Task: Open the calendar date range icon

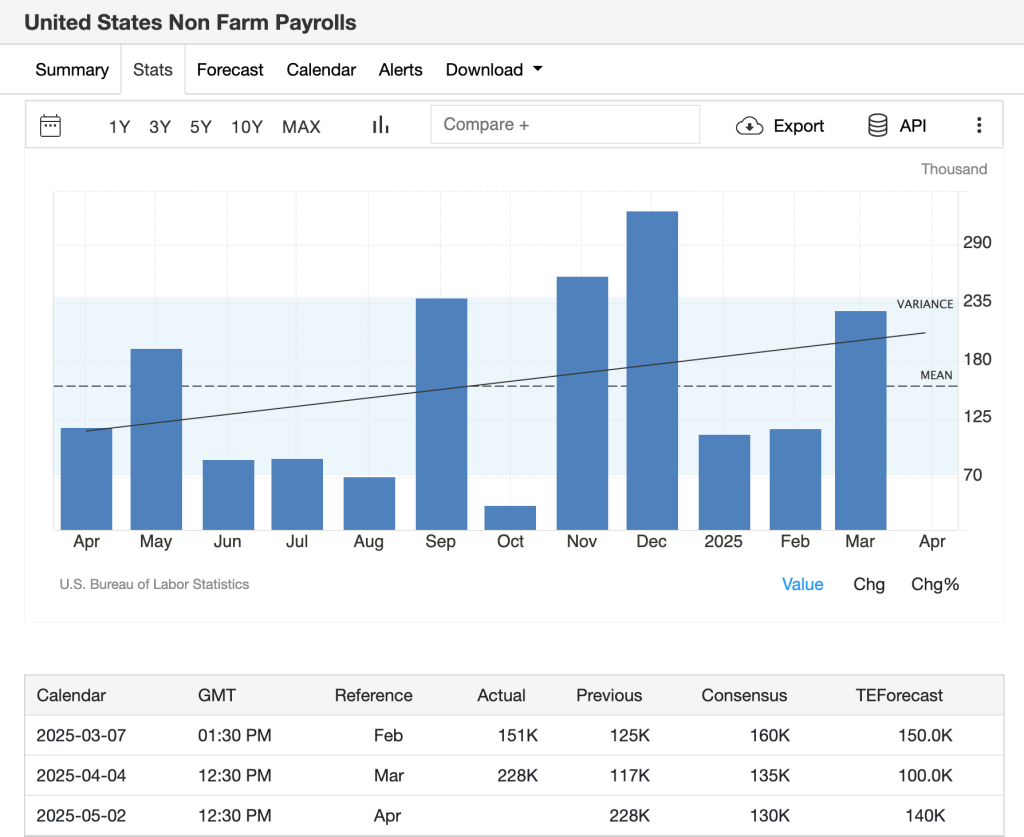Action: click(50, 126)
